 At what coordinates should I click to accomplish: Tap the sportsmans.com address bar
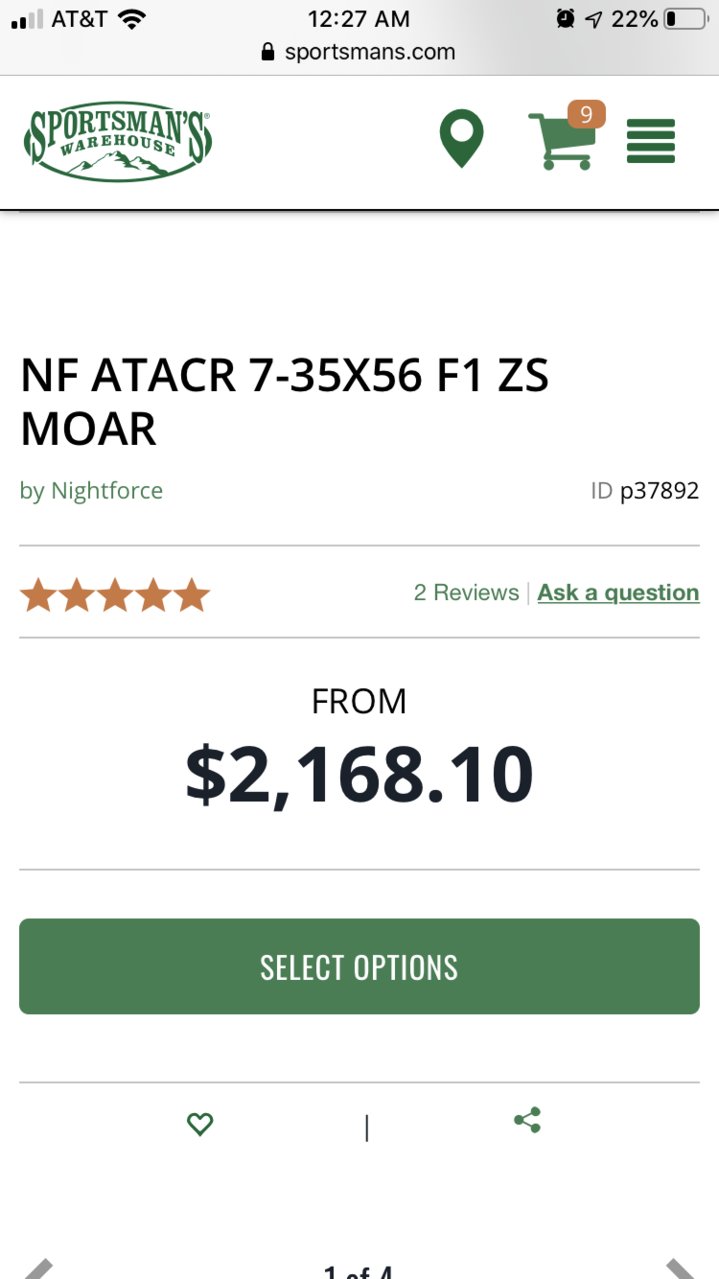point(359,52)
